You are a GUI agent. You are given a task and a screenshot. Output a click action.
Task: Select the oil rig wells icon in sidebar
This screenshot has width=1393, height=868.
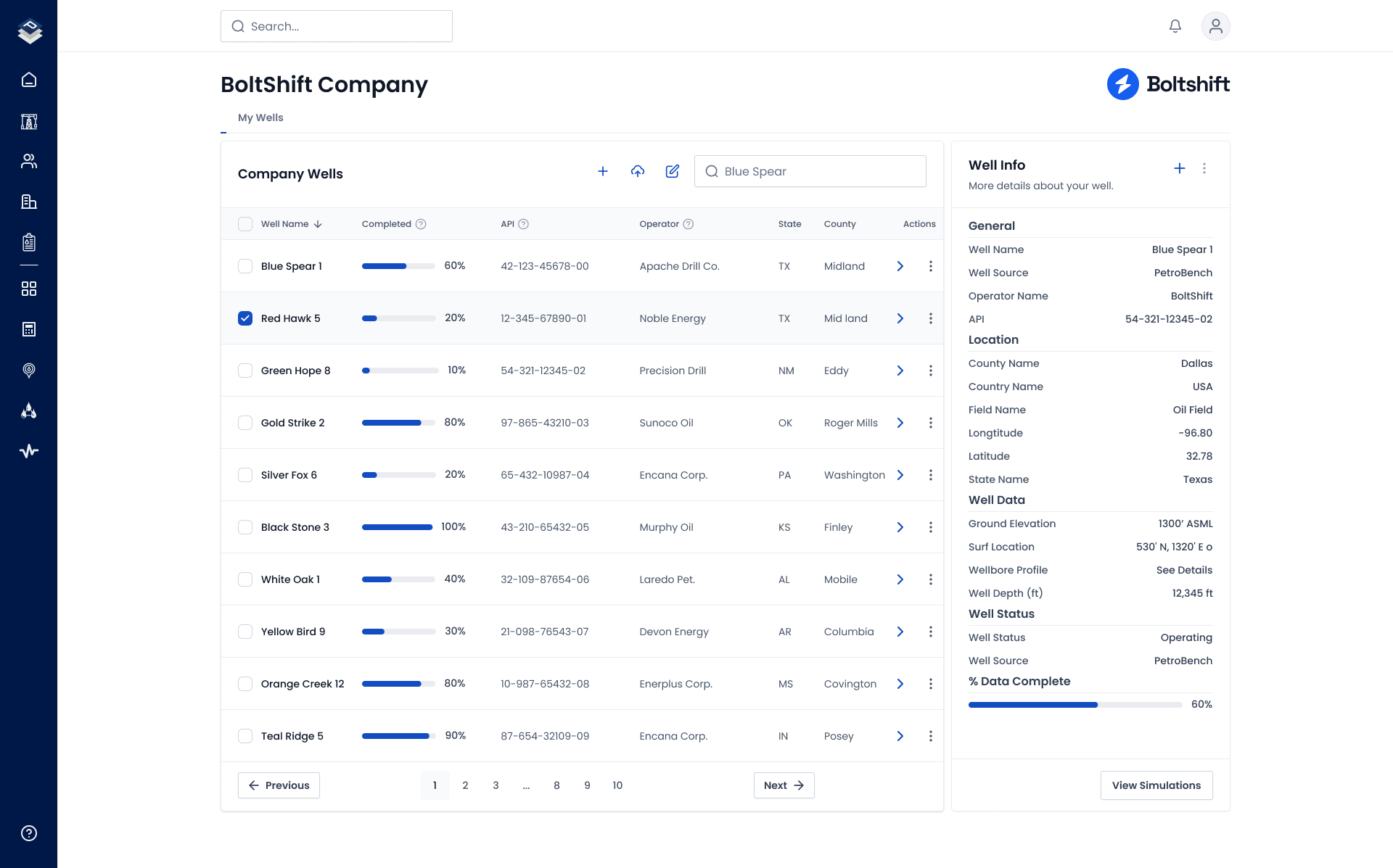click(x=29, y=121)
